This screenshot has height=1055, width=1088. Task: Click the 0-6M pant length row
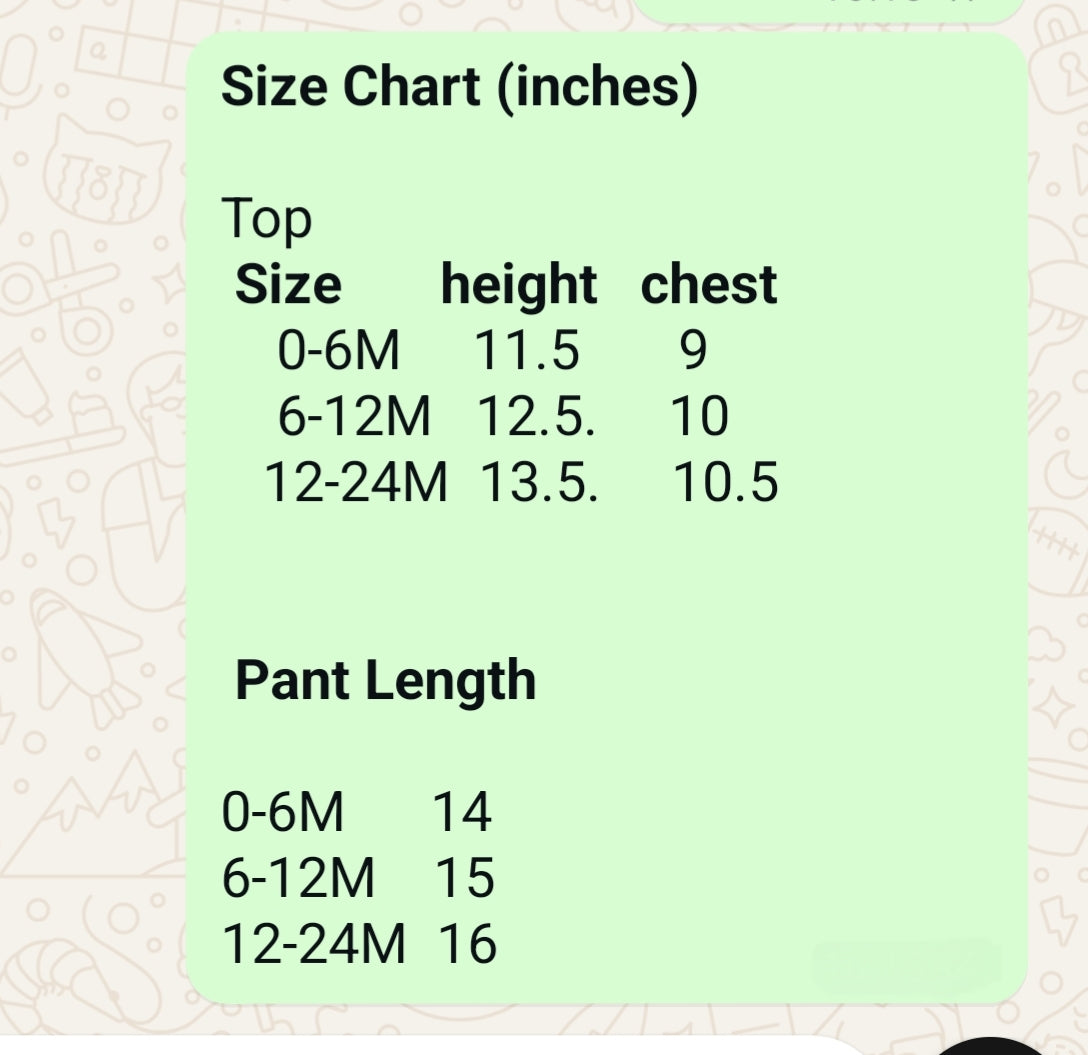tap(283, 812)
